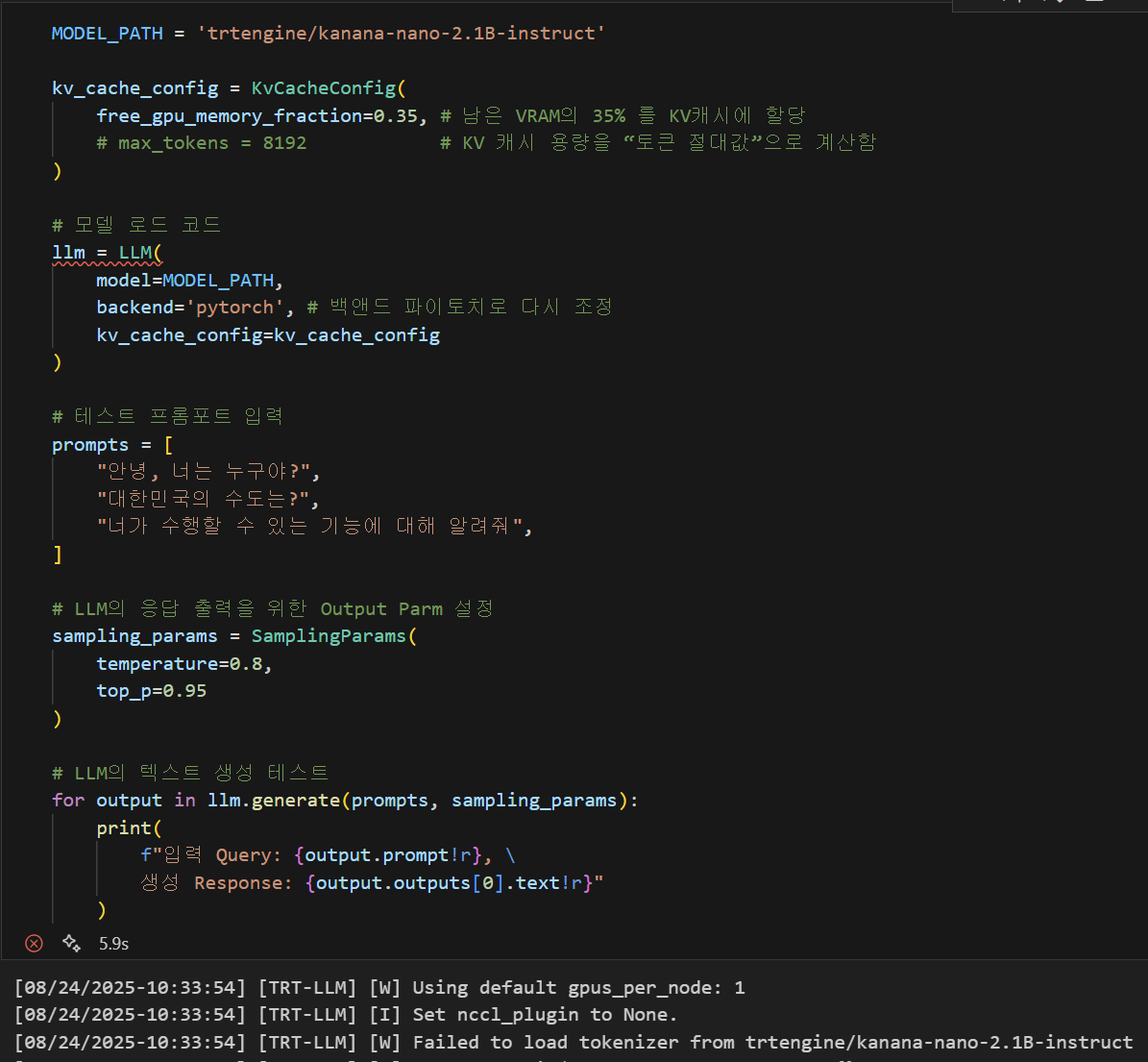Click the '# LLM의 텍스트 생성 테스트' comment
This screenshot has width=1148, height=1062.
point(189,774)
